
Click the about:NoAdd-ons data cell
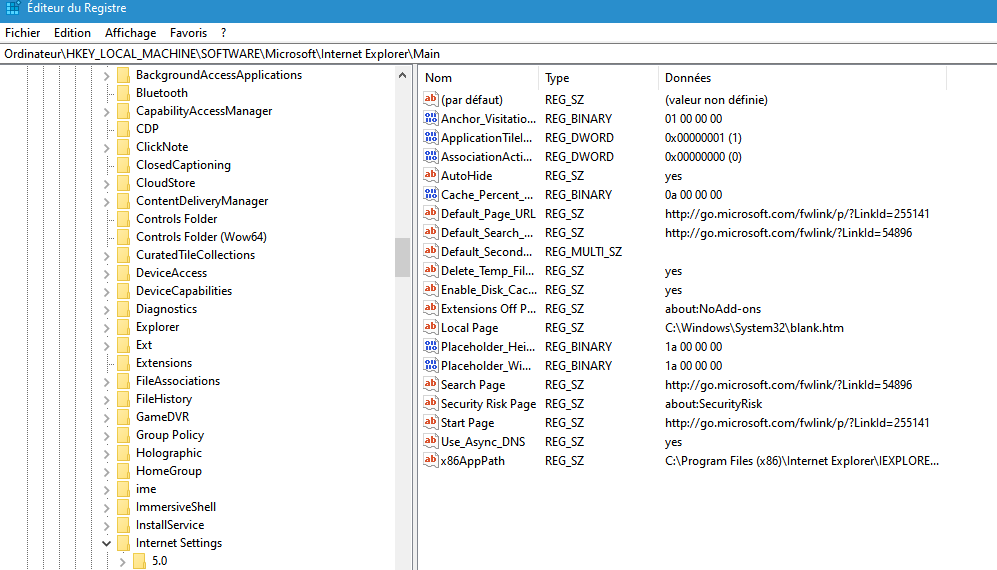(x=713, y=309)
